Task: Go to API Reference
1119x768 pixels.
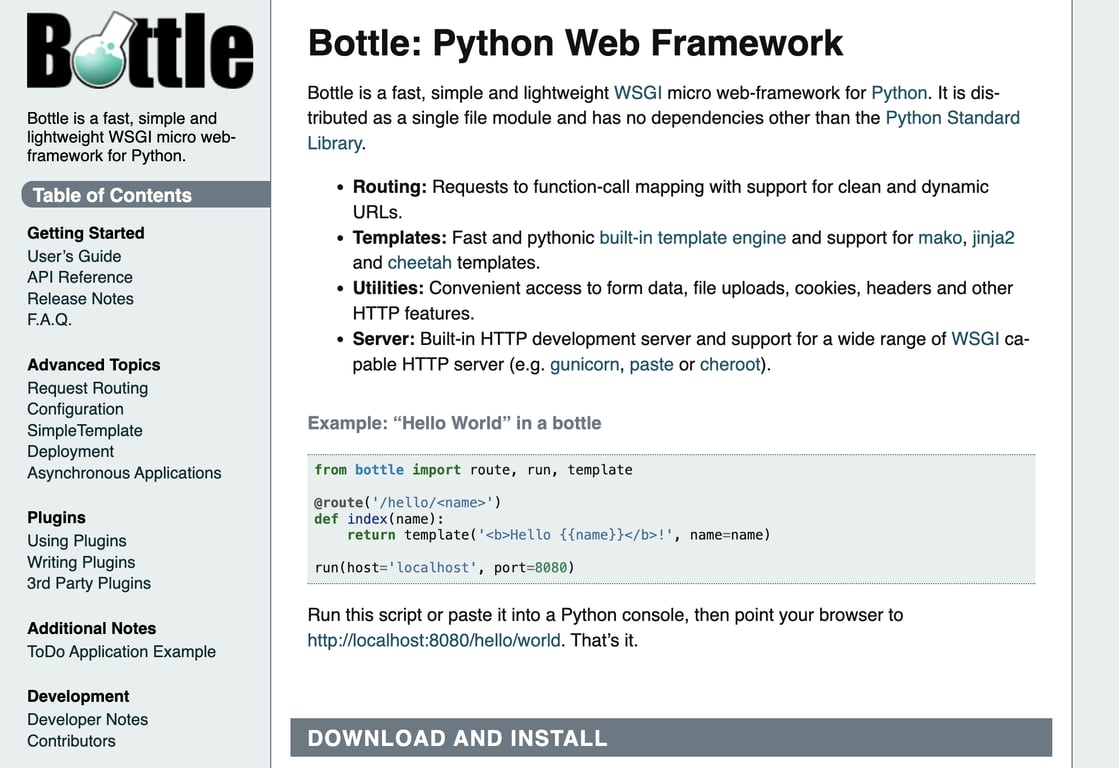Action: 80,277
